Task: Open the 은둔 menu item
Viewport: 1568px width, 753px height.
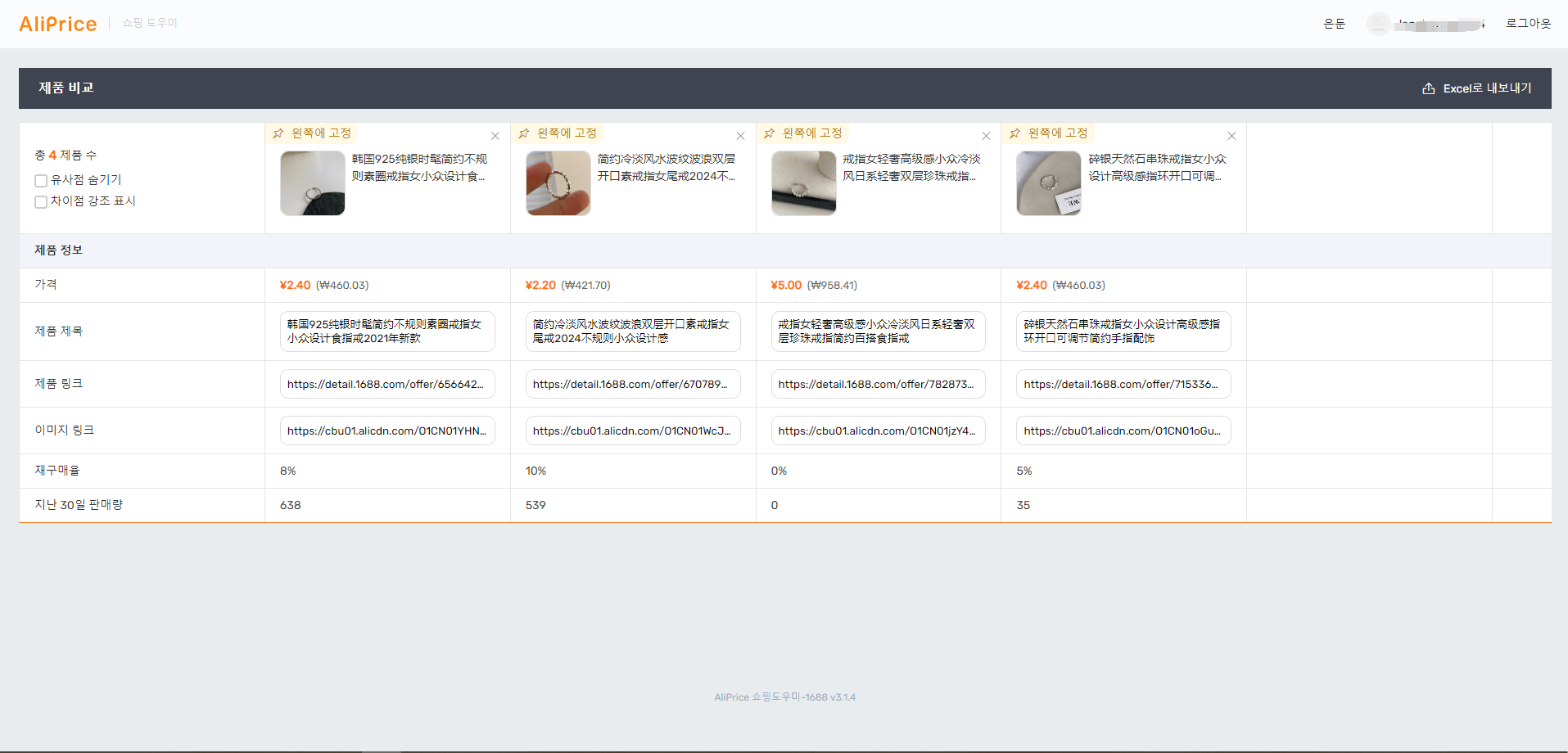Action: pyautogui.click(x=1335, y=24)
